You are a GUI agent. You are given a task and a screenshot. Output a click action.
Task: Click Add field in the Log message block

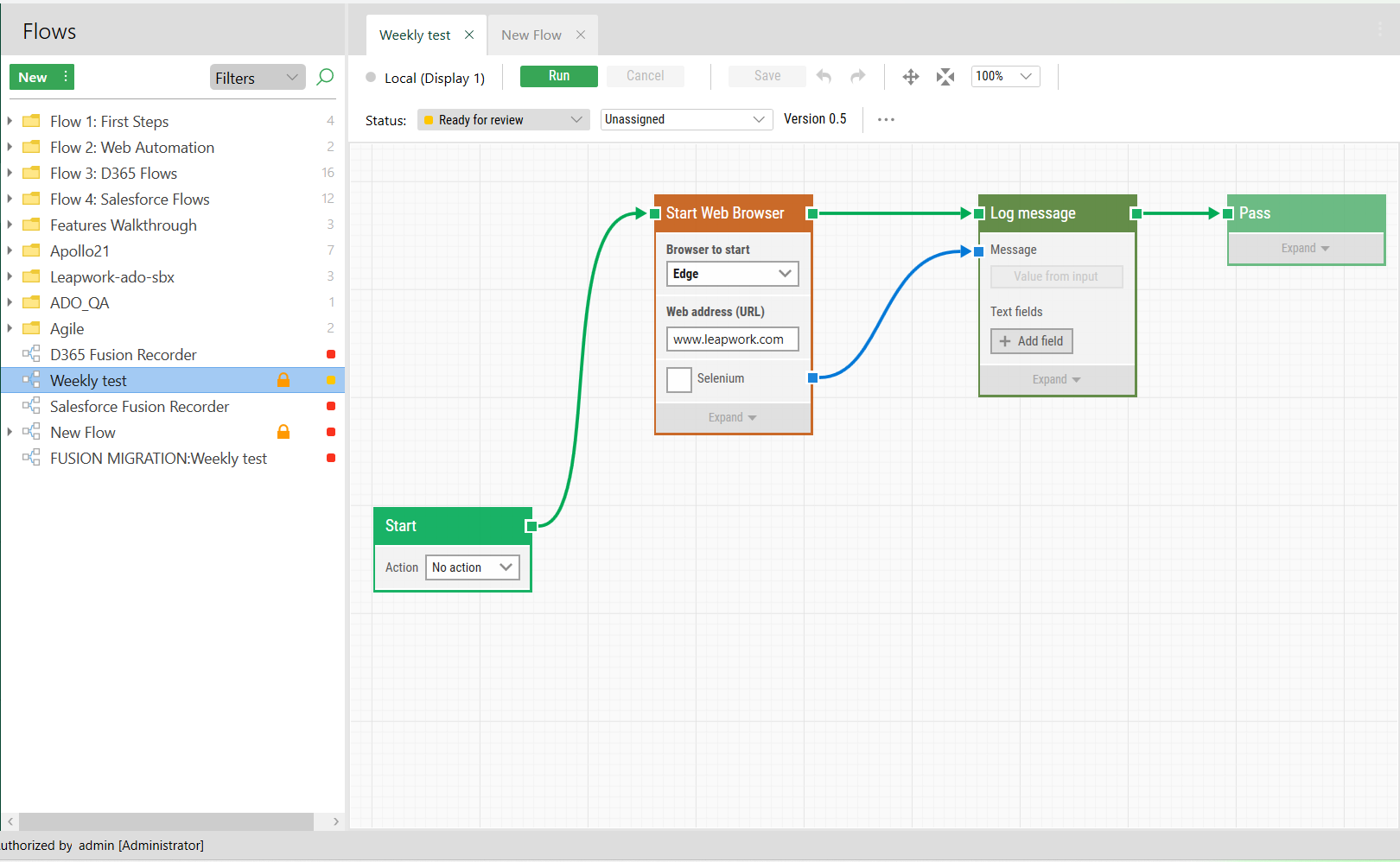pos(1031,341)
